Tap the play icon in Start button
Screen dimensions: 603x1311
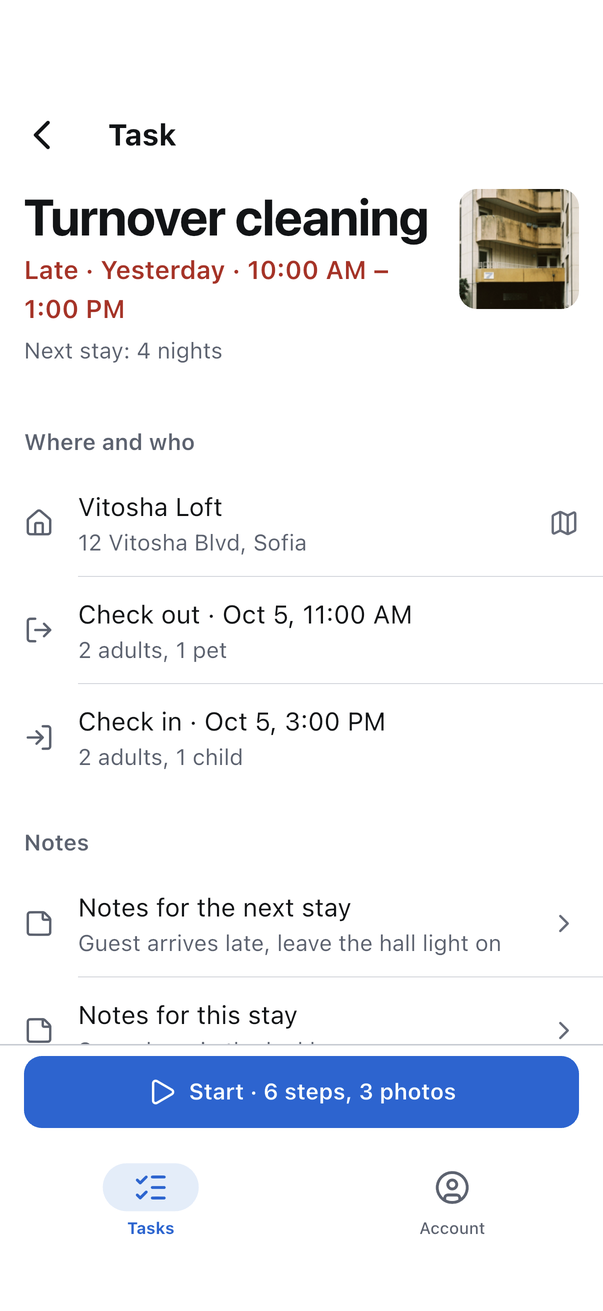[x=162, y=1092]
